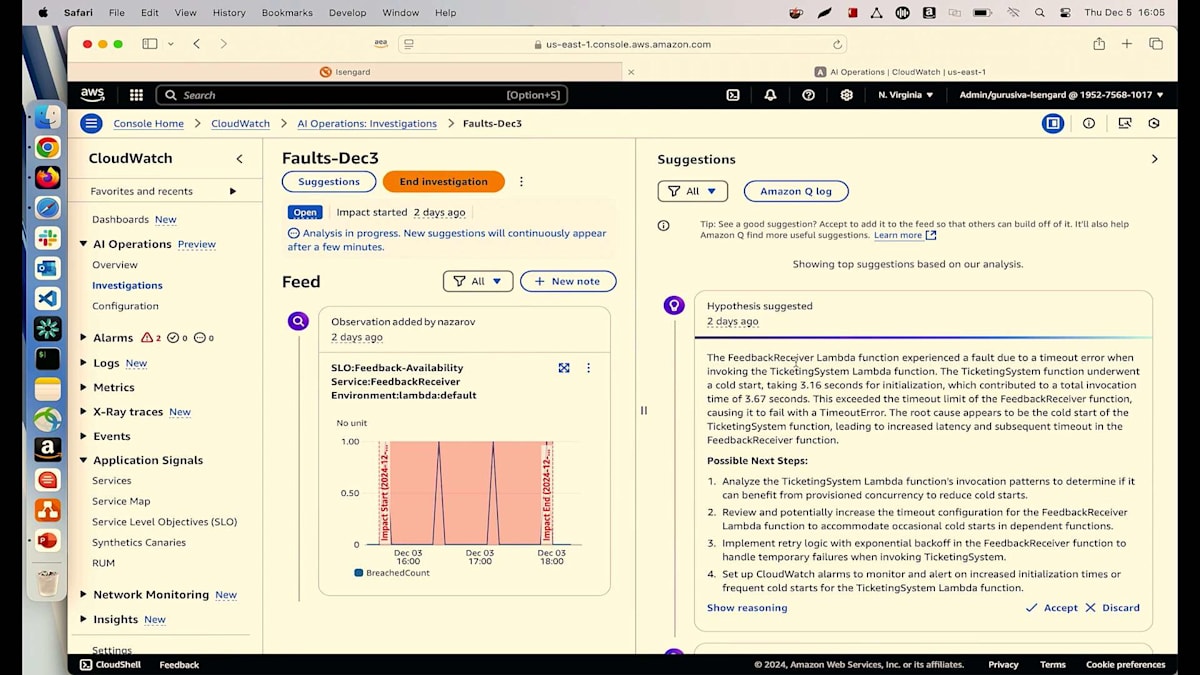Screen dimensions: 1200x675
Task: Open the AWS services grid menu
Action: pyautogui.click(x=136, y=95)
